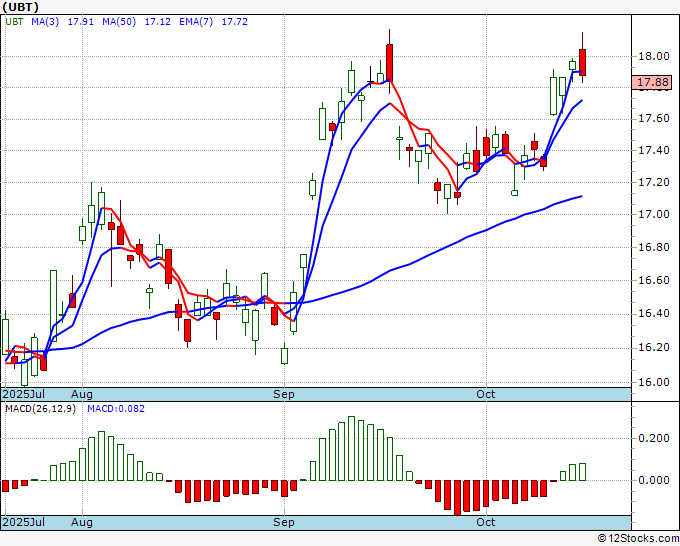Click the 17.60 price axis label
Screen dimensions: 680x546
pyautogui.click(x=654, y=119)
